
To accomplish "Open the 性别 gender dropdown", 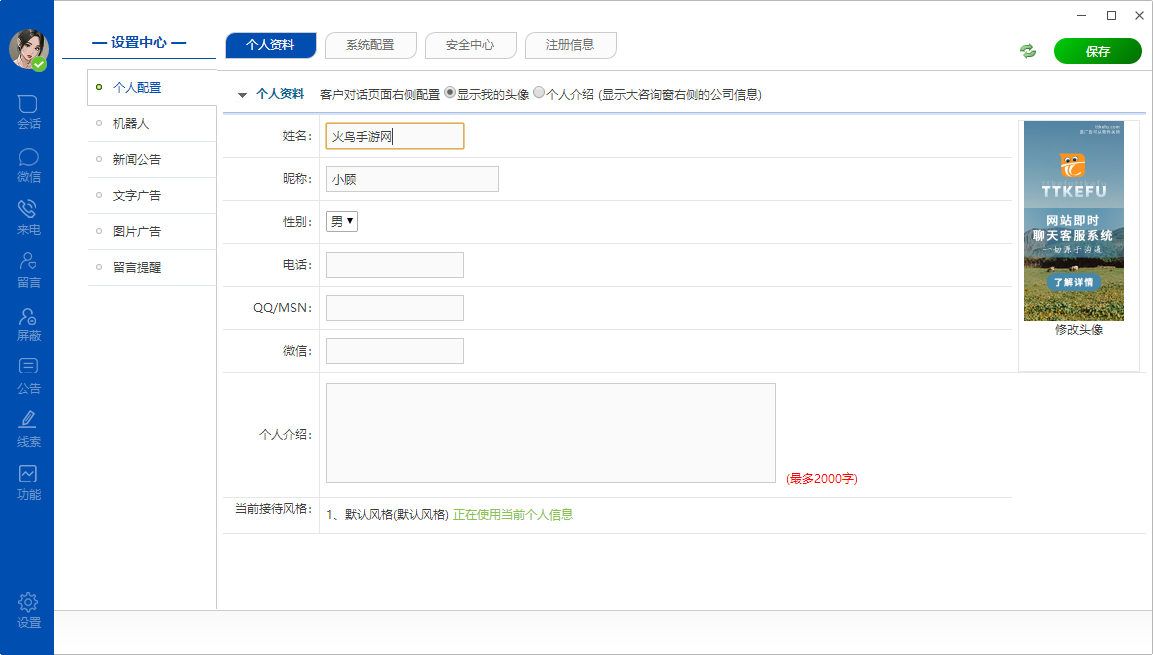I will point(342,221).
